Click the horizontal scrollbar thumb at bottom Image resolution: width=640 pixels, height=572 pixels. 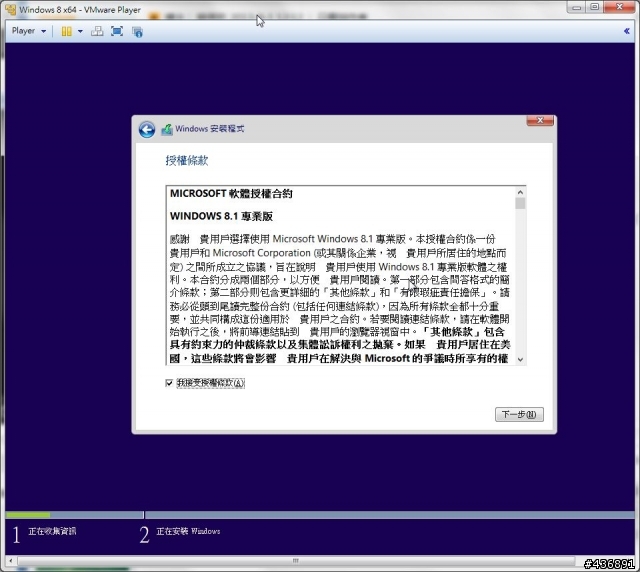click(296, 561)
